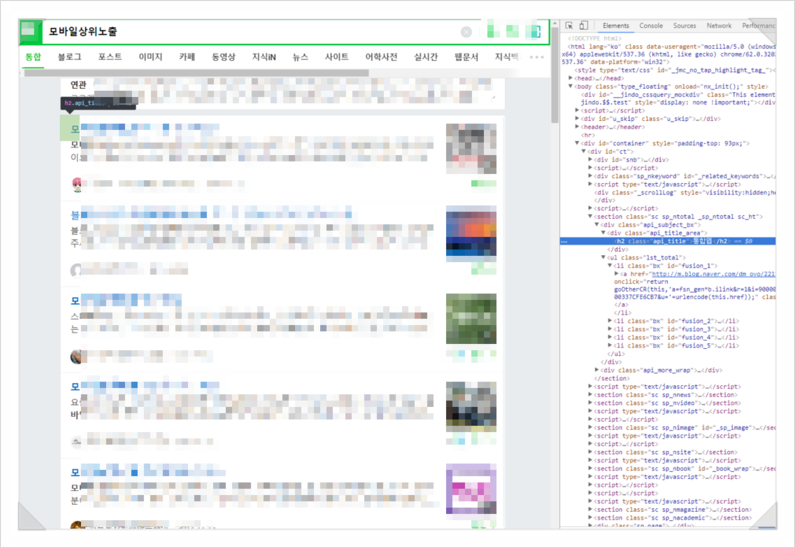The image size is (795, 548).
Task: Select the 동영상 search category tab
Action: click(224, 57)
